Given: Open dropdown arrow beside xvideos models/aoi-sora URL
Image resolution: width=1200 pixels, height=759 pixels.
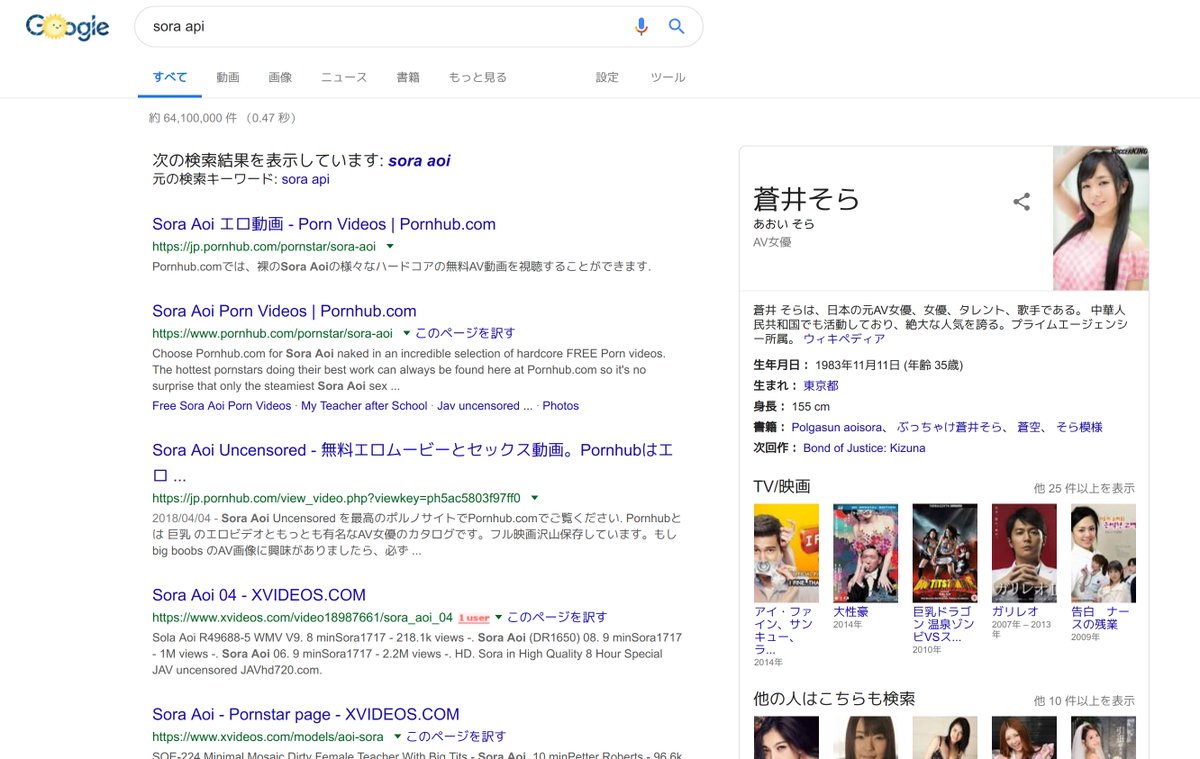Looking at the screenshot, I should pos(397,737).
